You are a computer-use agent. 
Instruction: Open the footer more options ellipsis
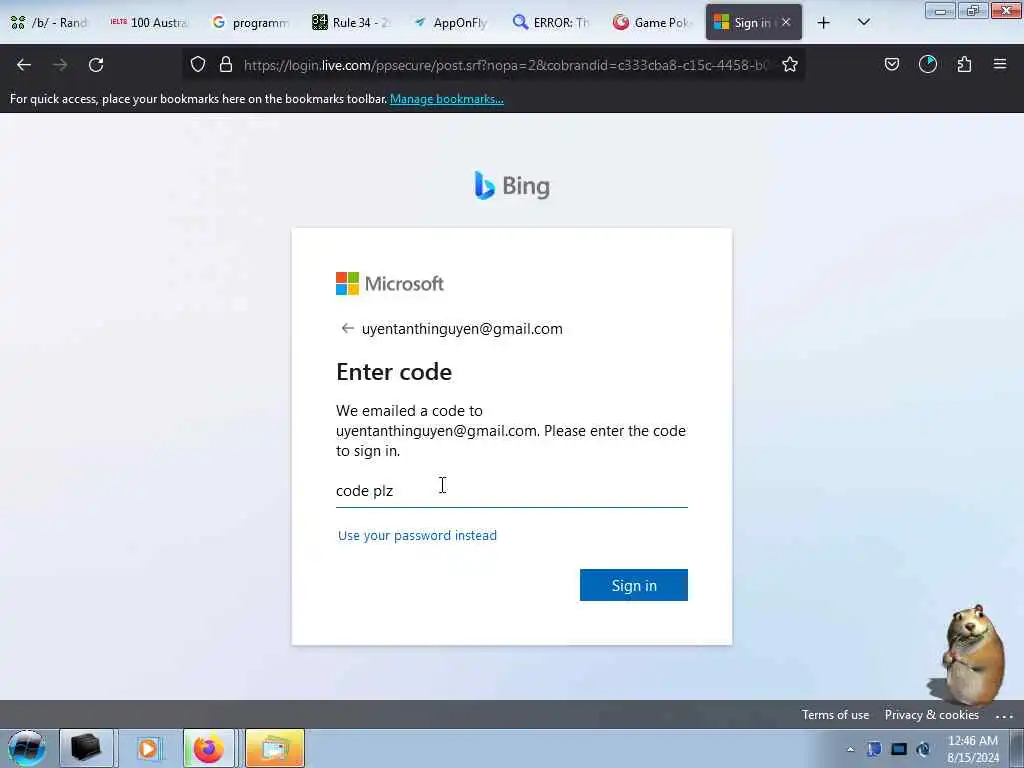click(x=1004, y=716)
